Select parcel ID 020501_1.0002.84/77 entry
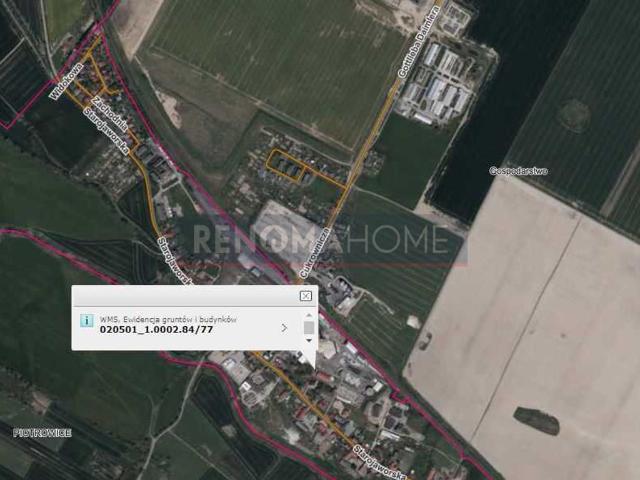 156,329
